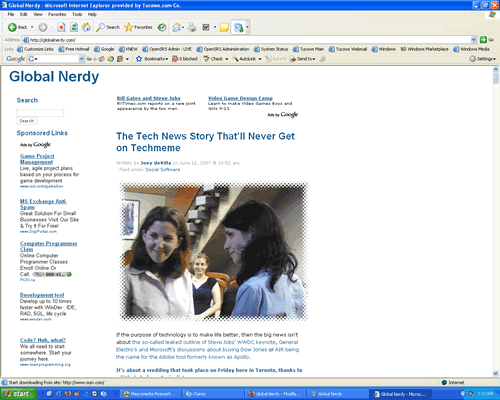
Task: Open the Edit menu
Action: coord(24,14)
